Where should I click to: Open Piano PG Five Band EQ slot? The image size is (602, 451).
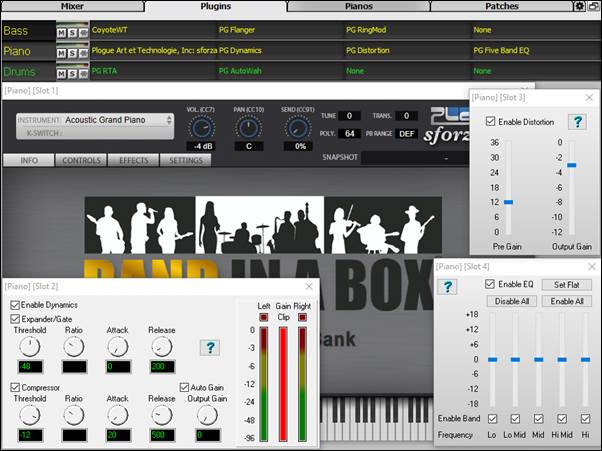pos(536,50)
